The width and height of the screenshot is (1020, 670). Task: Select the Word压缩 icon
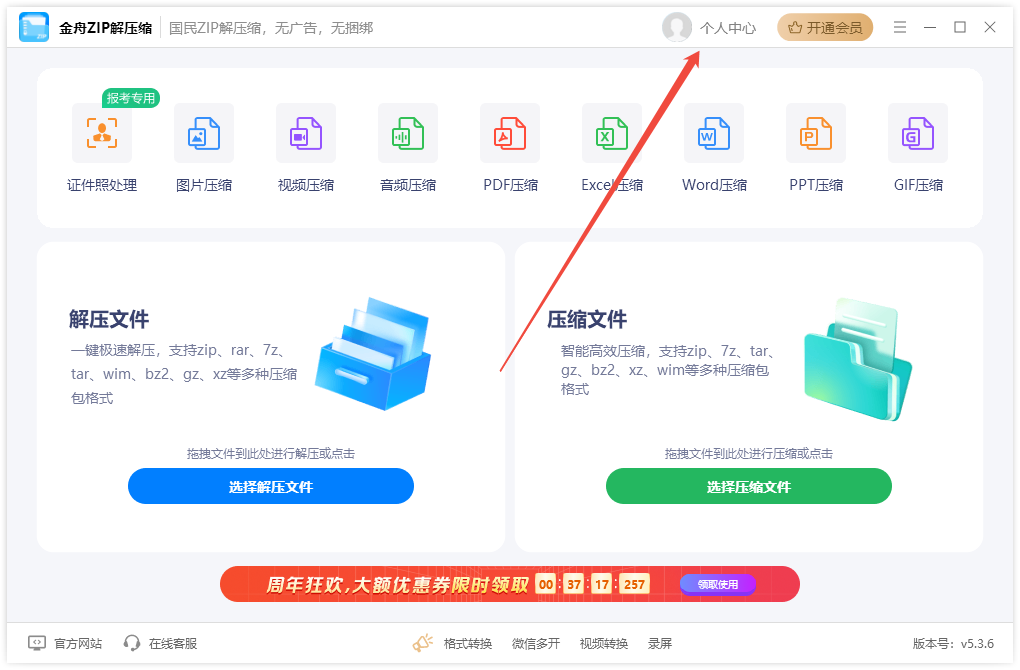click(x=714, y=133)
